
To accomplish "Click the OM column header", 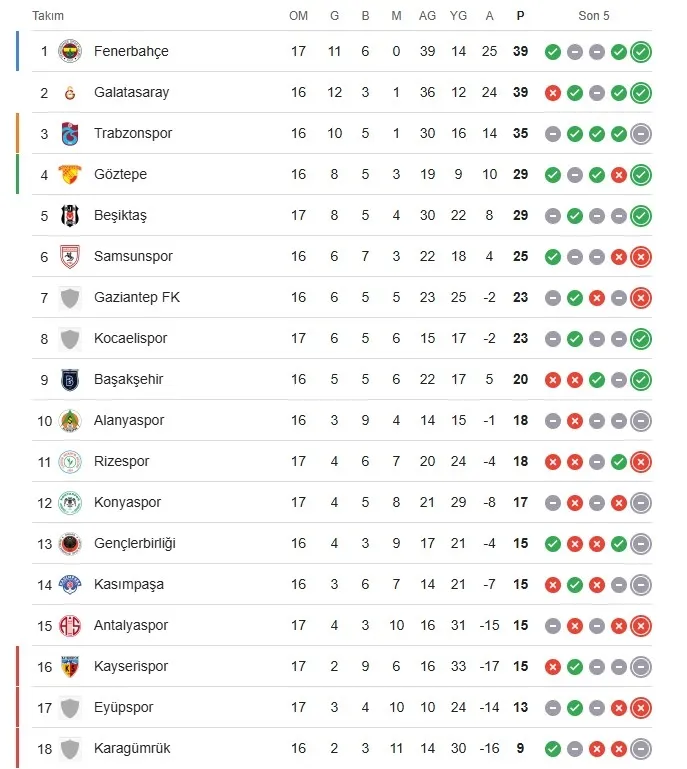I will pos(298,16).
